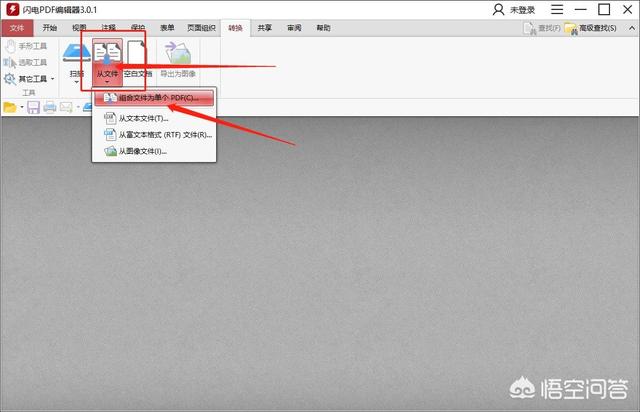
Task: Collapse the ribbon with the chevron
Action: coord(632,28)
